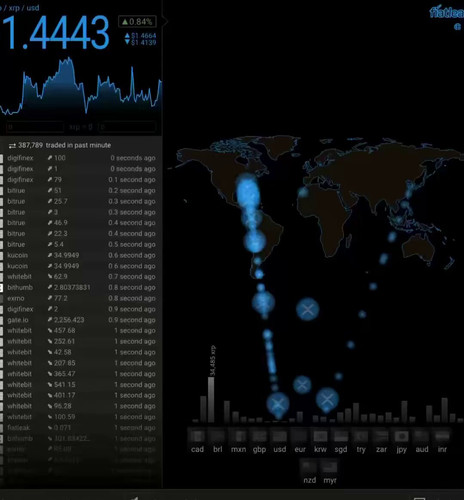
Task: Select the fiatleak 0.071 trade row
Action: pos(81,428)
